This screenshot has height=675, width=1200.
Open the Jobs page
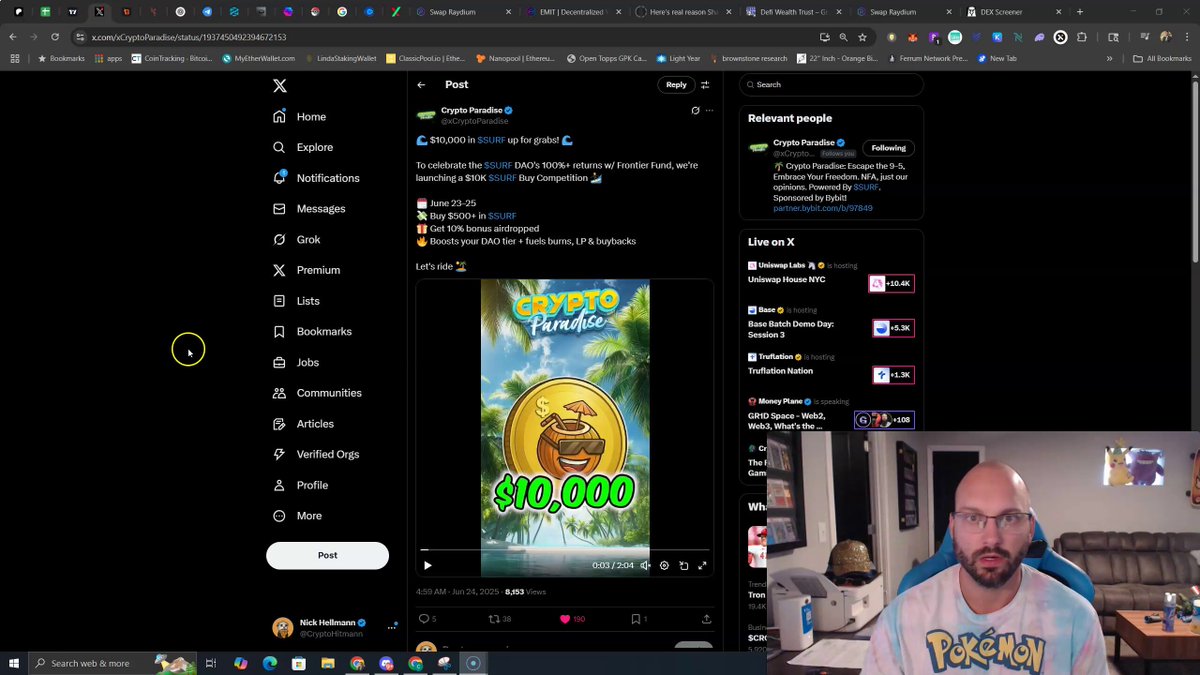pyautogui.click(x=295, y=362)
